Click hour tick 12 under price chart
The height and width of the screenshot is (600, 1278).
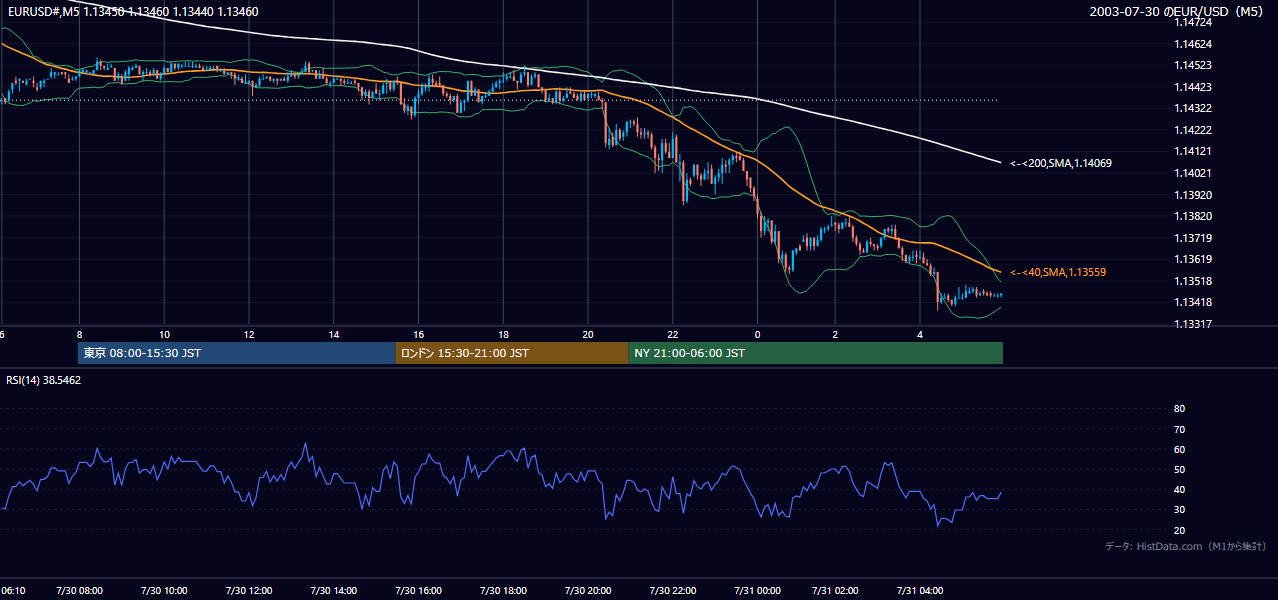tap(248, 334)
